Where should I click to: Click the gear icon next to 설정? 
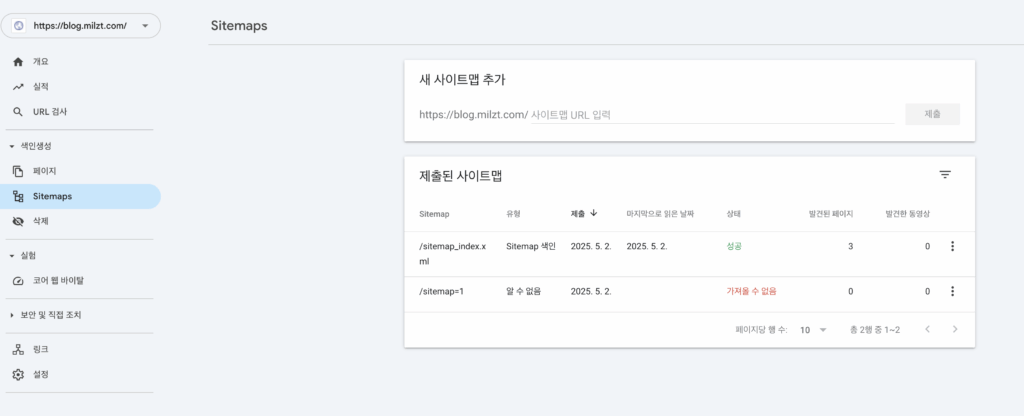pyautogui.click(x=18, y=375)
